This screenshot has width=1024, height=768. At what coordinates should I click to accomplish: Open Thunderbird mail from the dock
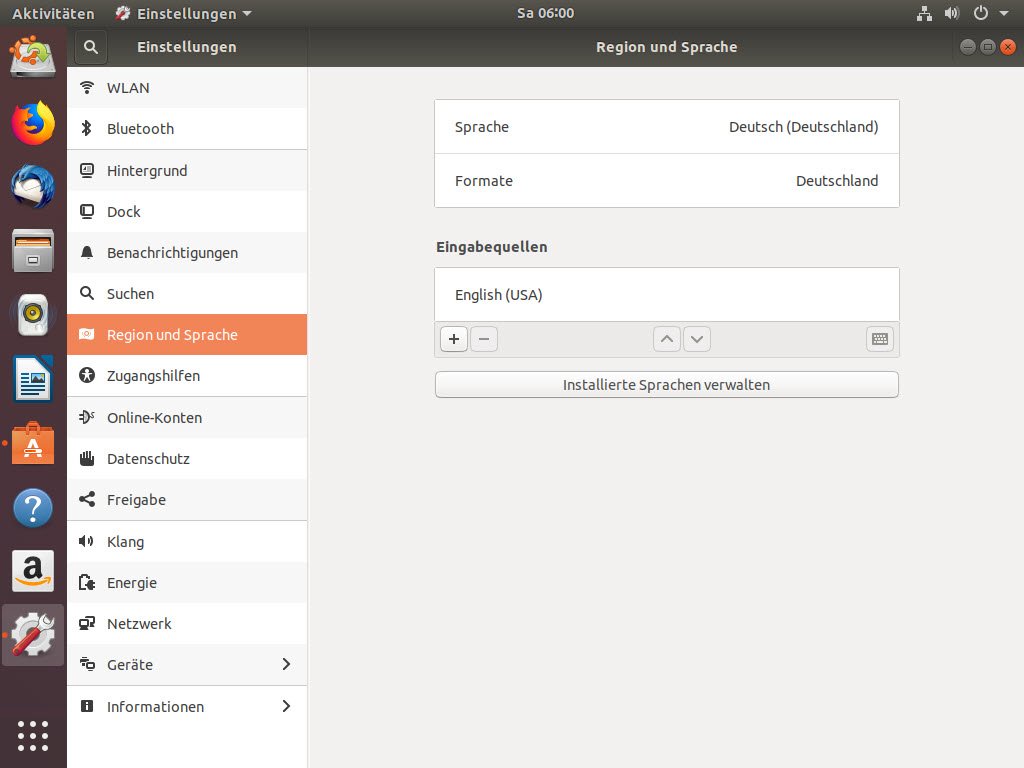33,187
